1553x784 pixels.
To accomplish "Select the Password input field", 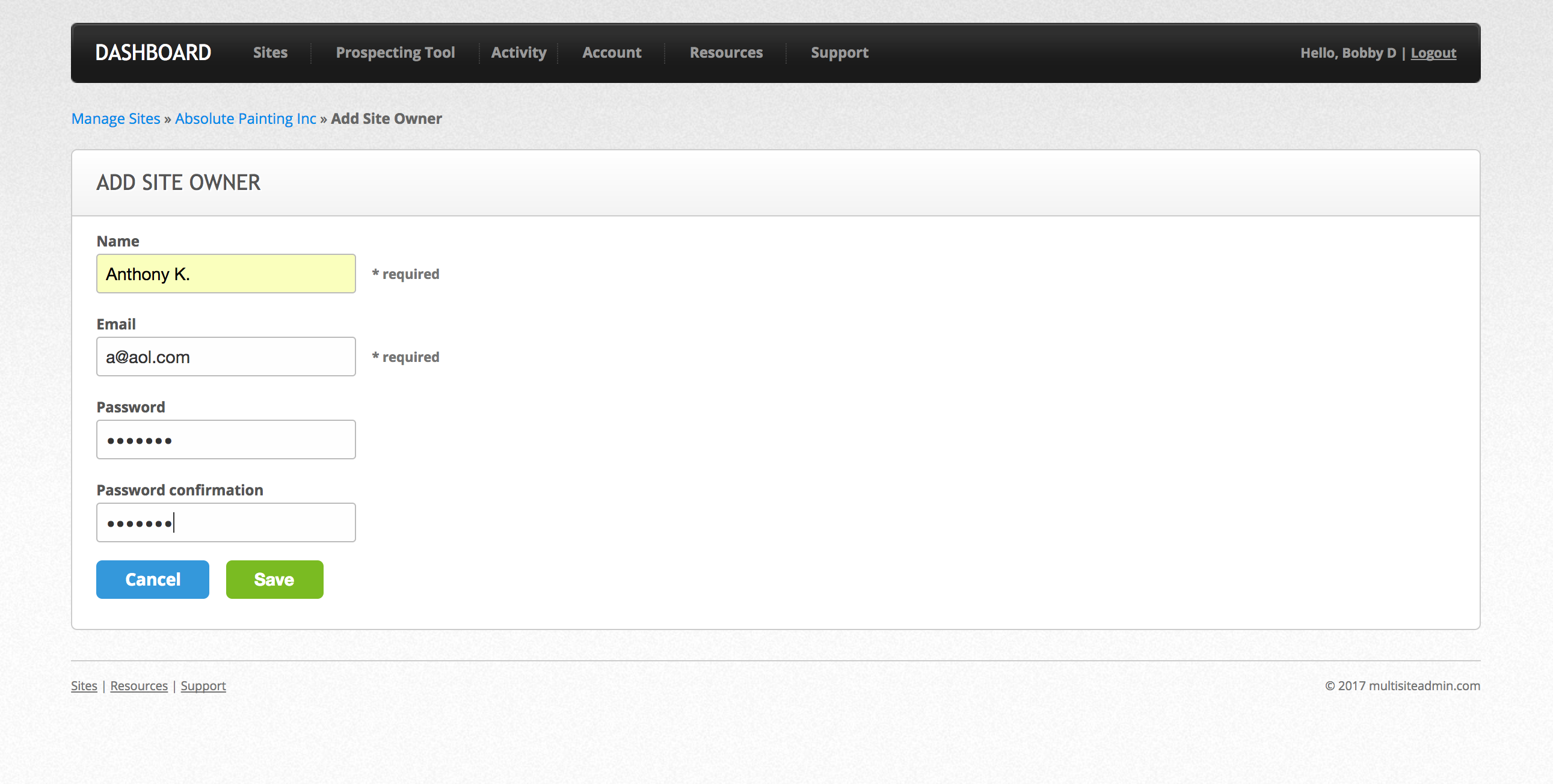I will [226, 439].
